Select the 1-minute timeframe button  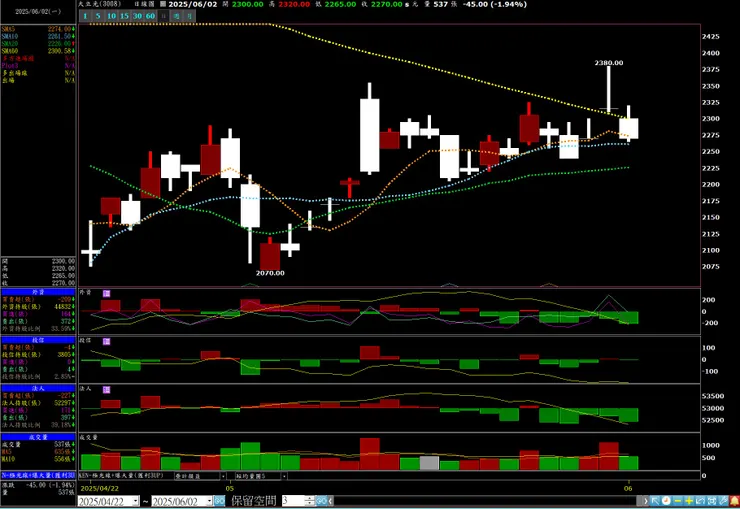coord(85,16)
